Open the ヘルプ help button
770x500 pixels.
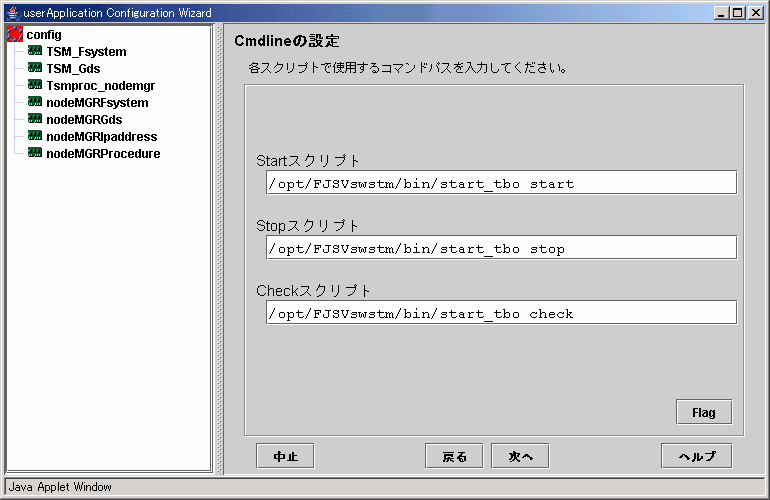click(x=697, y=456)
